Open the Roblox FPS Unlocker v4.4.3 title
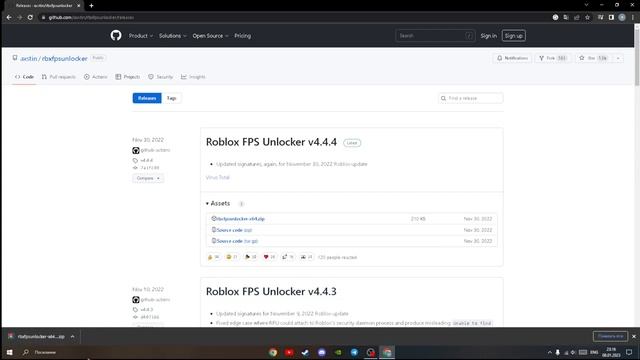The height and width of the screenshot is (360, 640). click(271, 291)
